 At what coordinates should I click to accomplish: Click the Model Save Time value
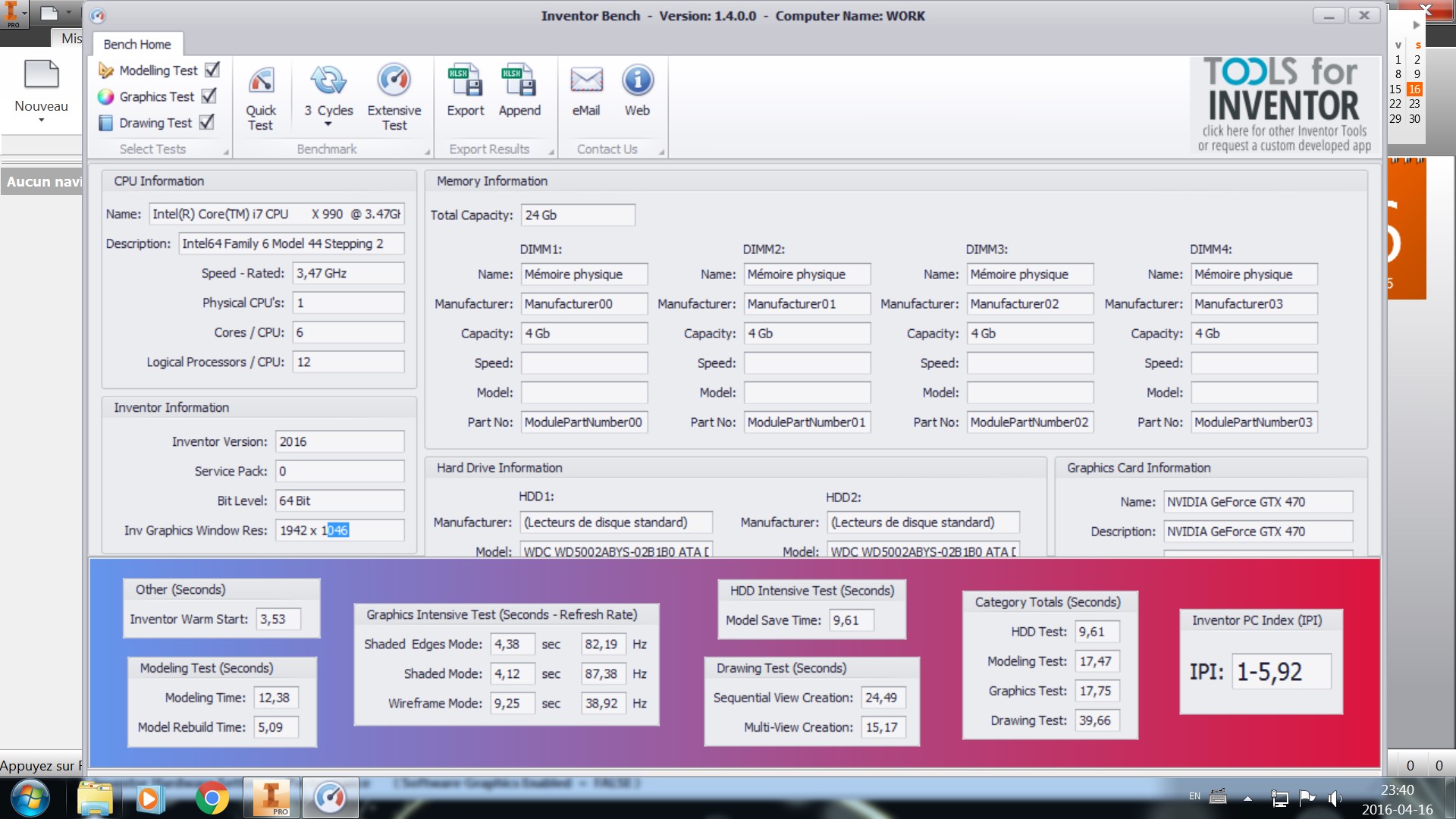851,620
